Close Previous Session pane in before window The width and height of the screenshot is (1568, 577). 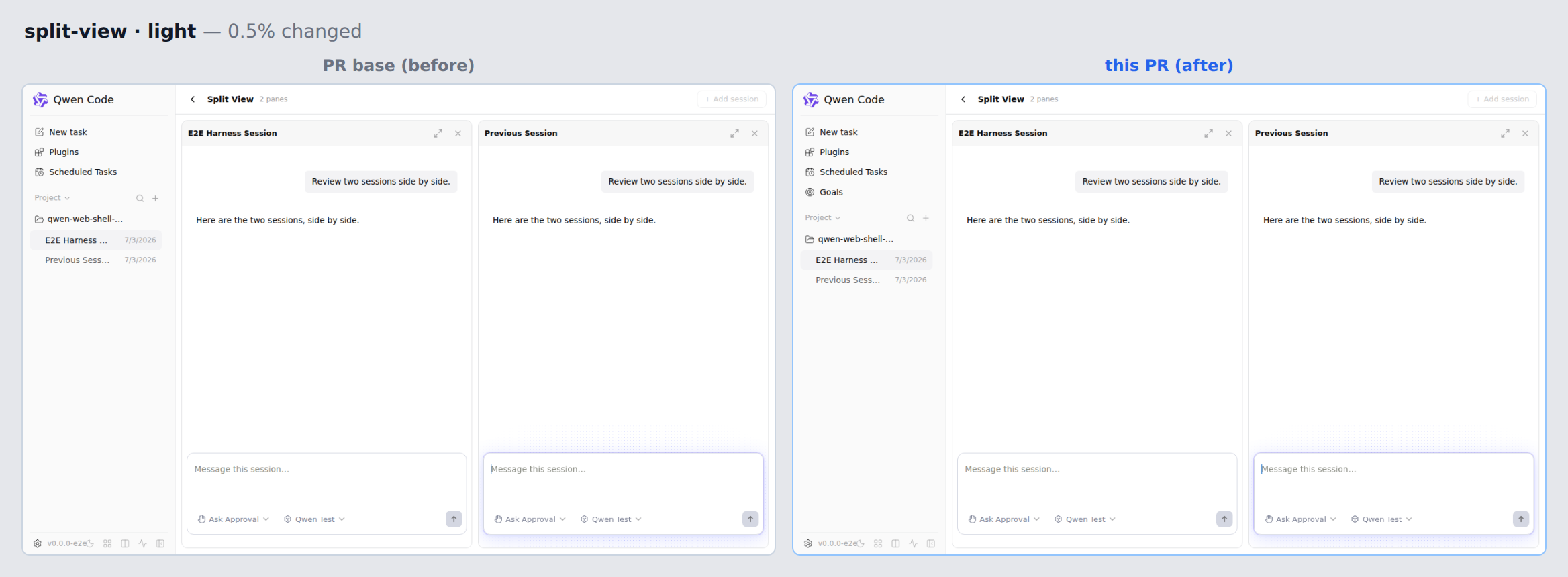click(x=754, y=134)
